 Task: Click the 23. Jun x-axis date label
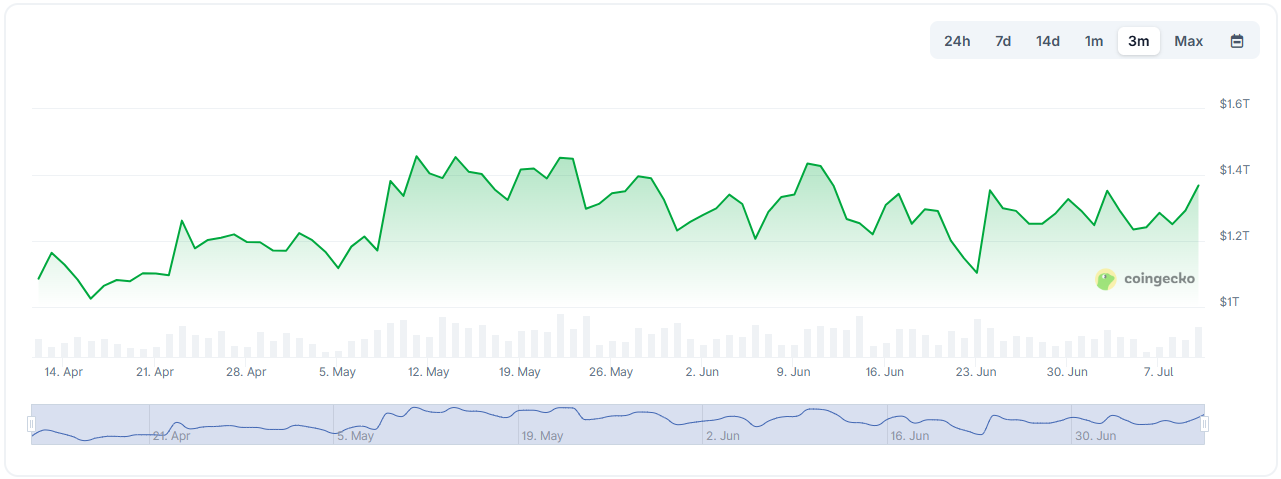pos(976,372)
